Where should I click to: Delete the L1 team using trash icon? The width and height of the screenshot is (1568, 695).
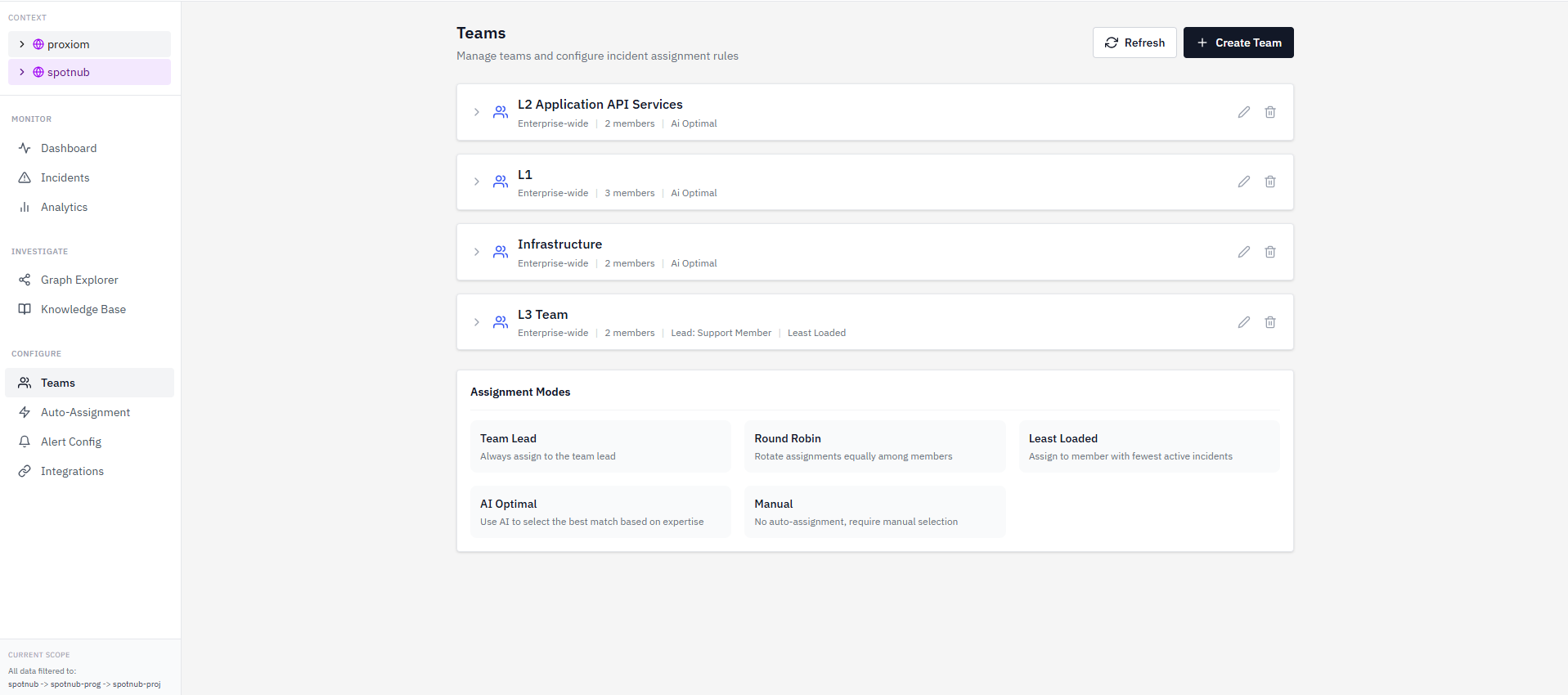pyautogui.click(x=1269, y=182)
